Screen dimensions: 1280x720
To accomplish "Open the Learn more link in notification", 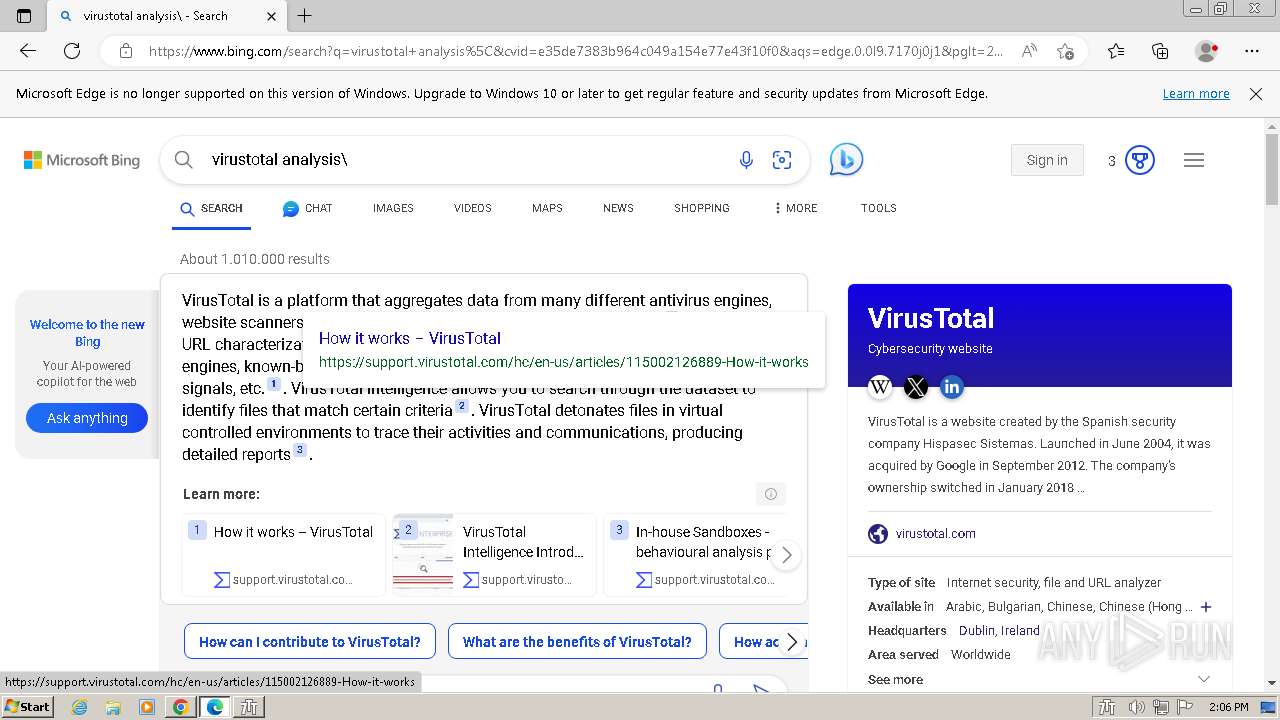I will click(x=1196, y=94).
